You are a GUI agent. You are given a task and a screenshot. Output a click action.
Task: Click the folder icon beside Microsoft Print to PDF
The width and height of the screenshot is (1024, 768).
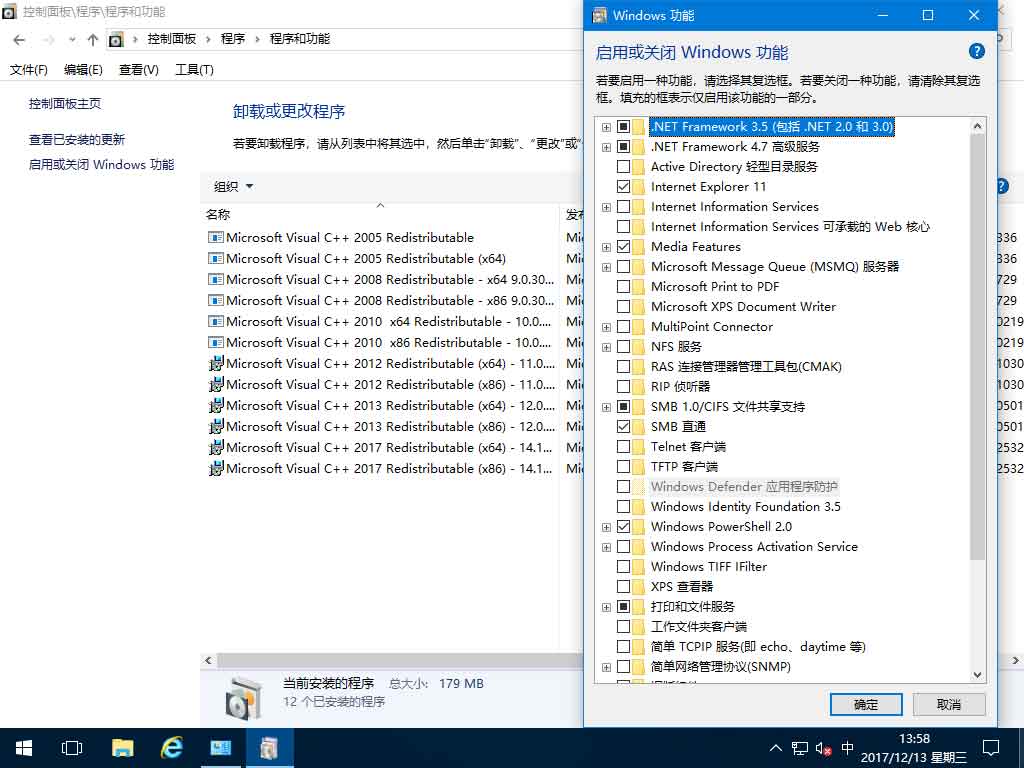coord(639,287)
